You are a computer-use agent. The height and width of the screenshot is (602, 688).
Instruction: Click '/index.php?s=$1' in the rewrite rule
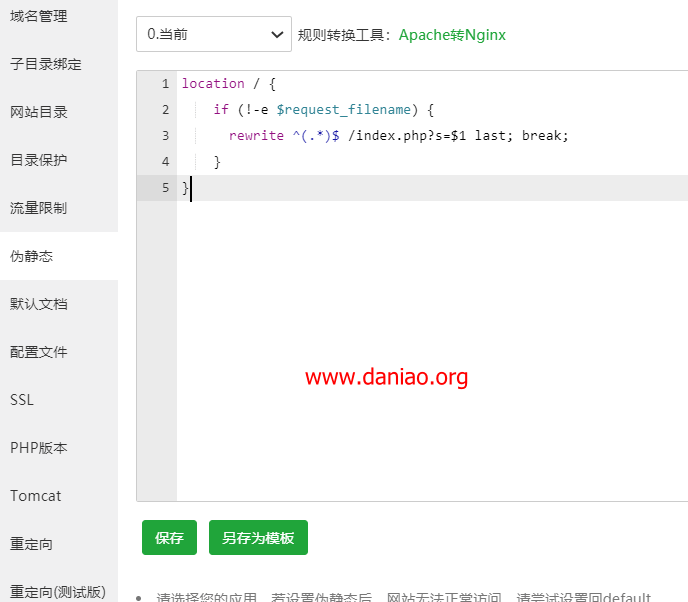tap(407, 136)
